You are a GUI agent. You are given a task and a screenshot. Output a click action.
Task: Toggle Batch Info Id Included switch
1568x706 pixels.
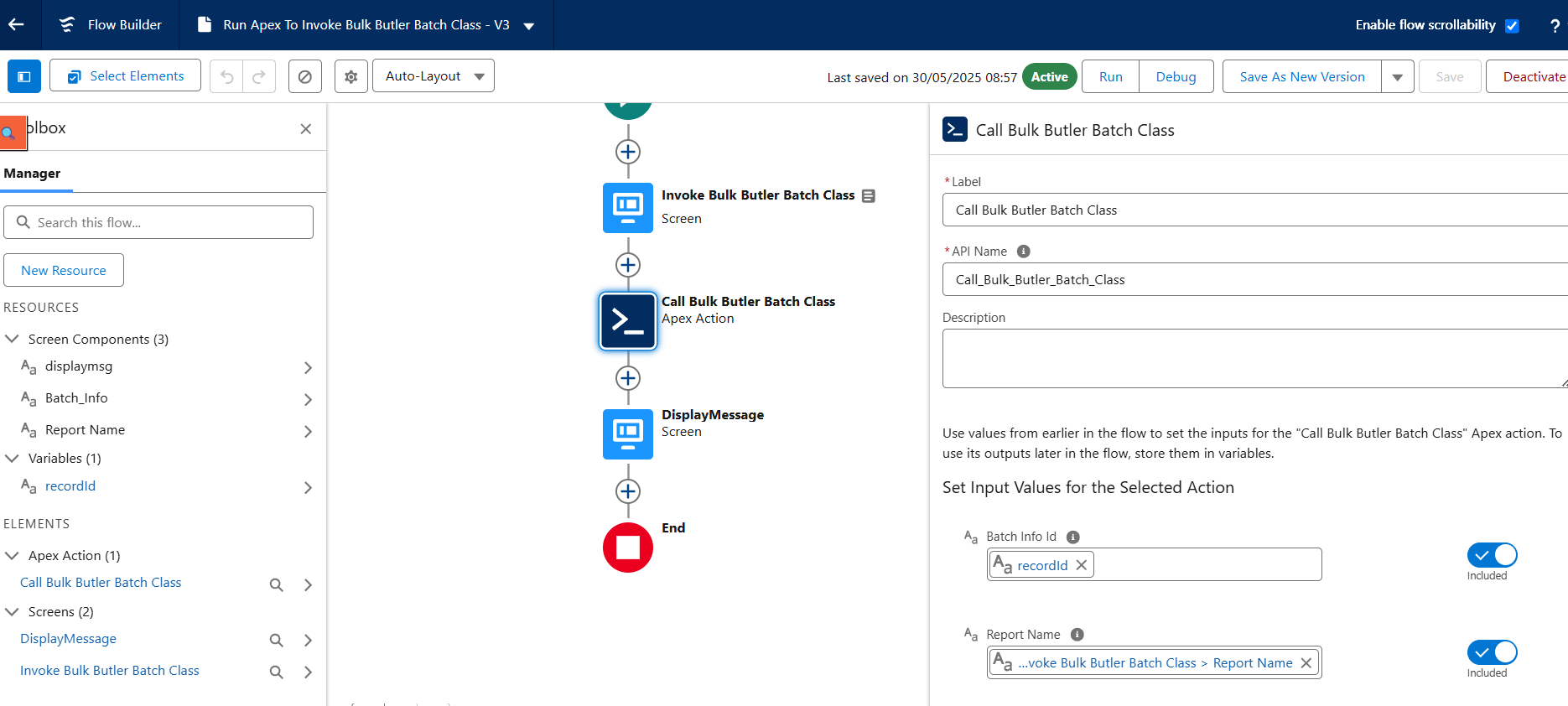click(x=1492, y=555)
